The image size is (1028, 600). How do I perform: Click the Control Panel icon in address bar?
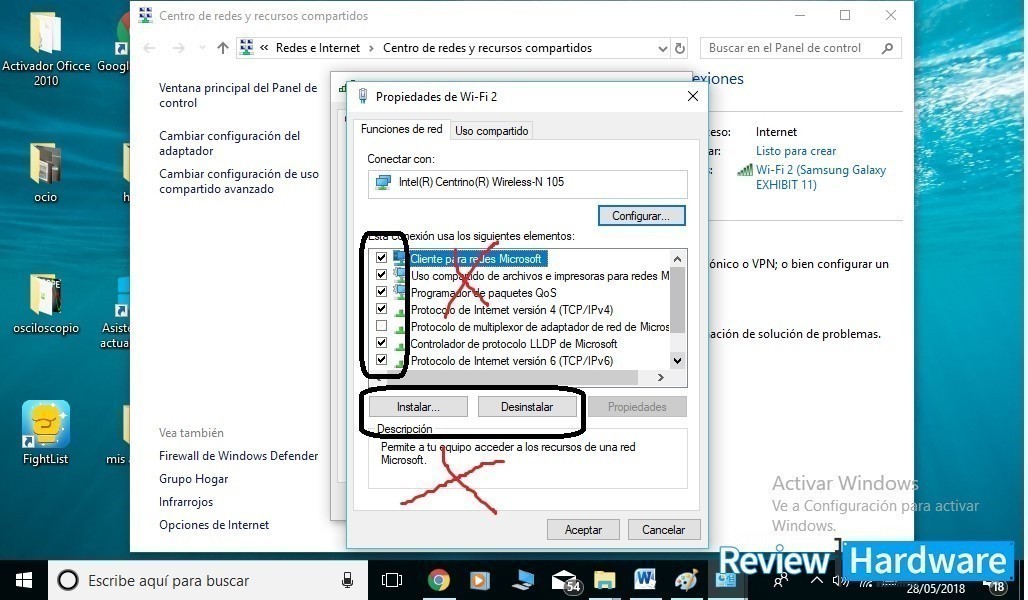tap(247, 47)
